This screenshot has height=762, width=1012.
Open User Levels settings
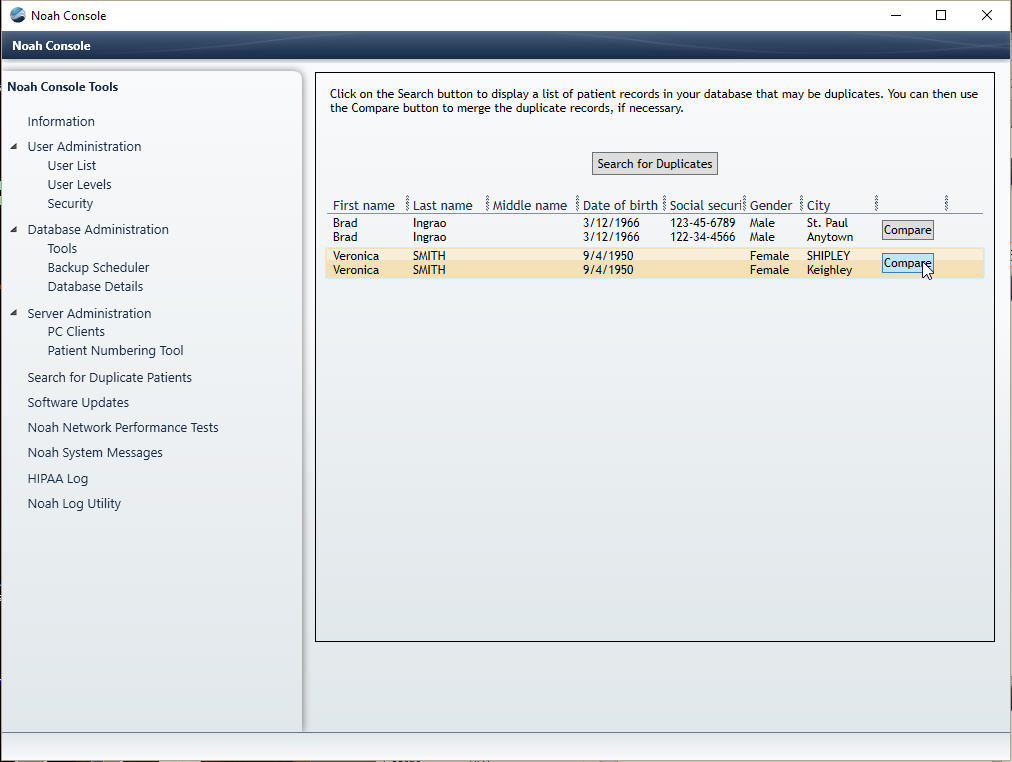79,185
